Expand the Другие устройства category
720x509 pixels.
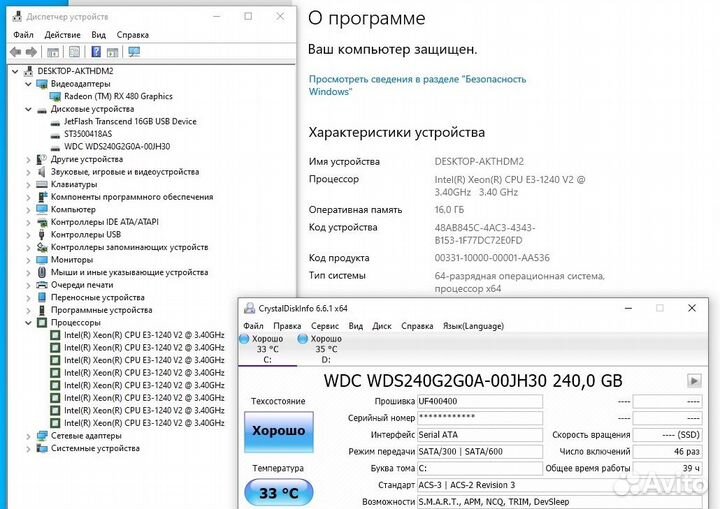28,159
